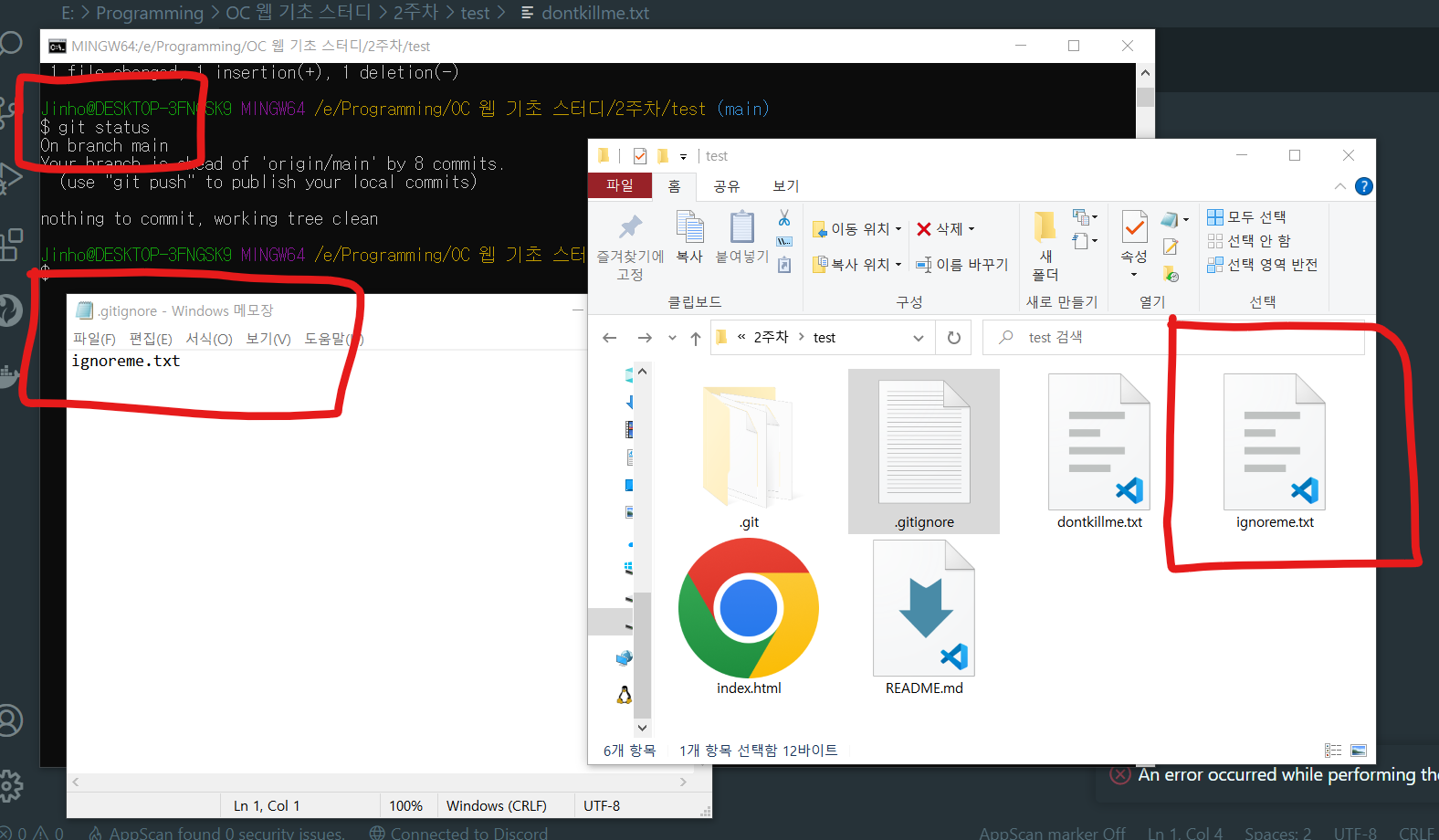Click the Quick Access toolbar properties checkmark

point(640,156)
